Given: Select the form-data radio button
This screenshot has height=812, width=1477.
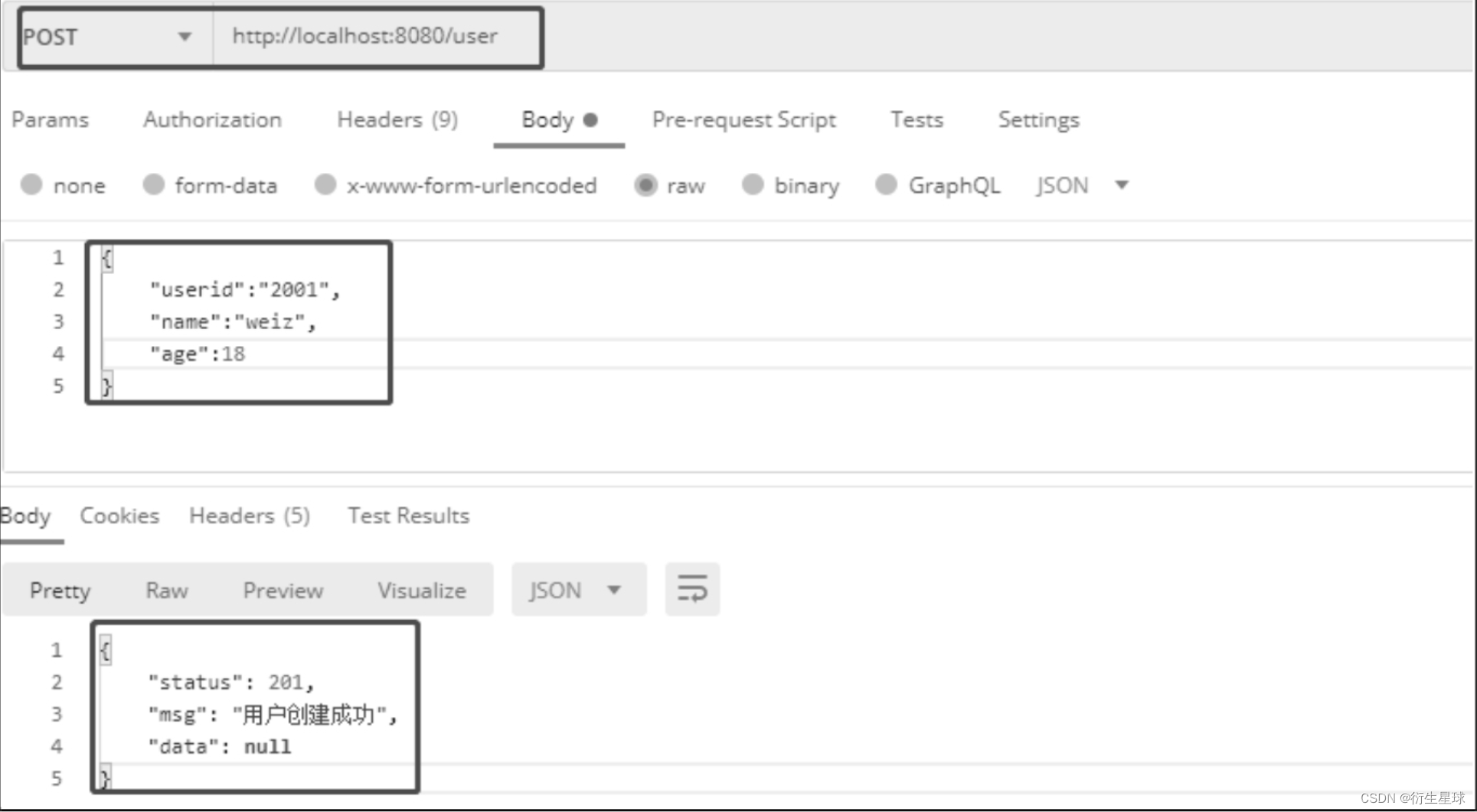Looking at the screenshot, I should pos(154,184).
